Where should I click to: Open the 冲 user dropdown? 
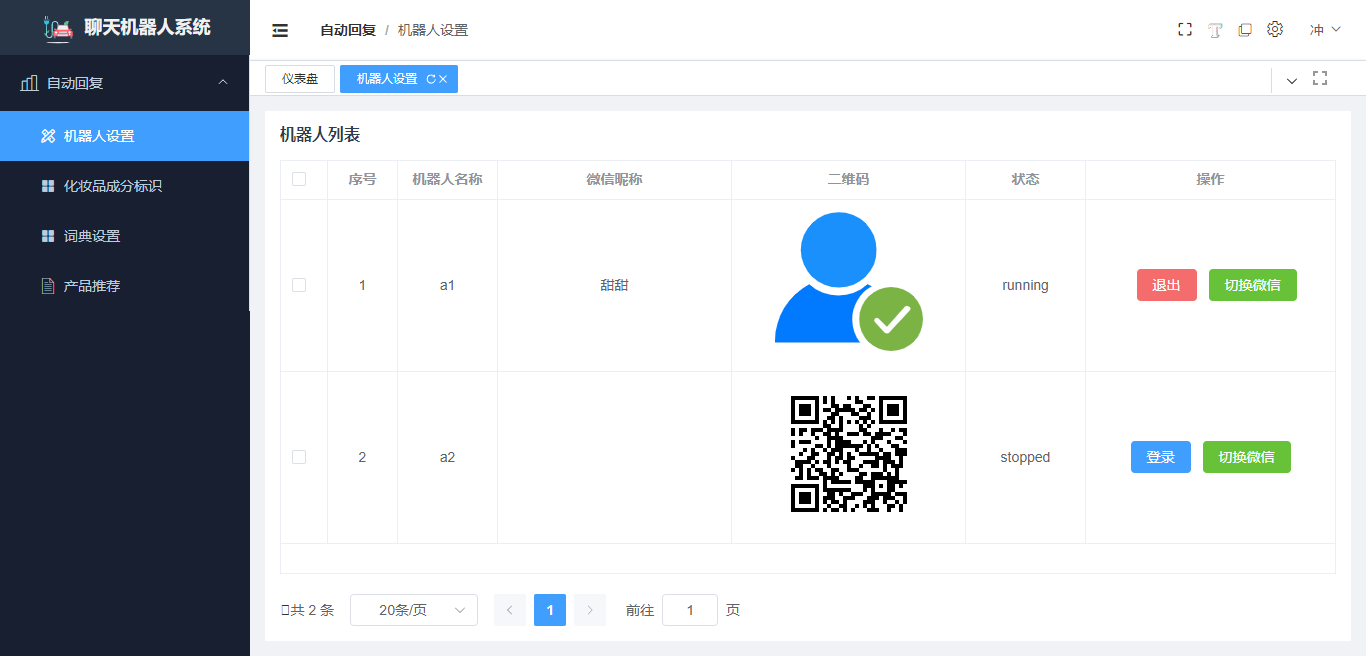(x=1325, y=30)
